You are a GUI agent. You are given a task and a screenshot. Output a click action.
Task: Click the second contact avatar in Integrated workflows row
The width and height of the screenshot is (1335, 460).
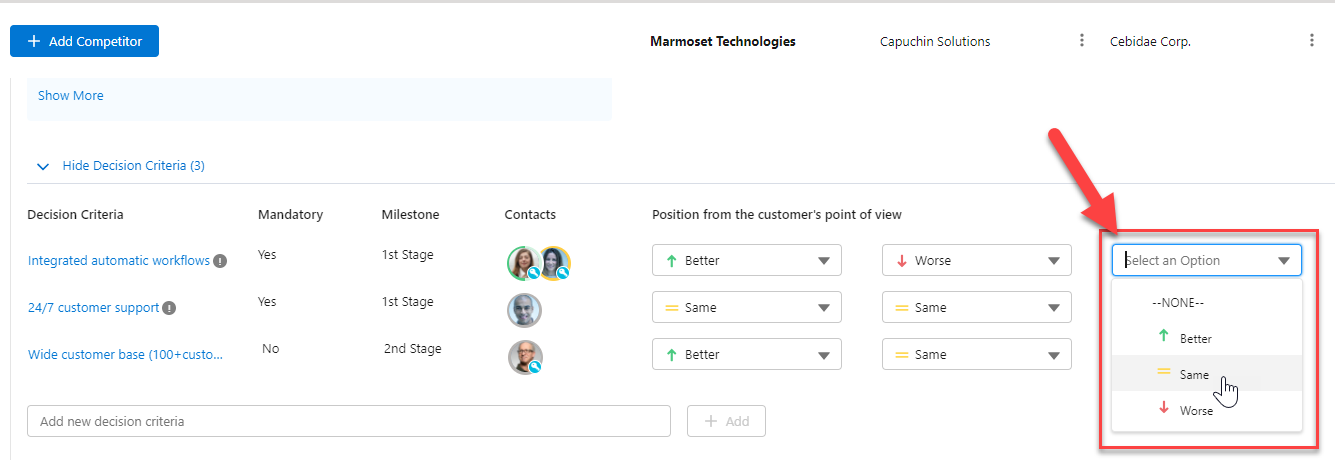tap(554, 262)
